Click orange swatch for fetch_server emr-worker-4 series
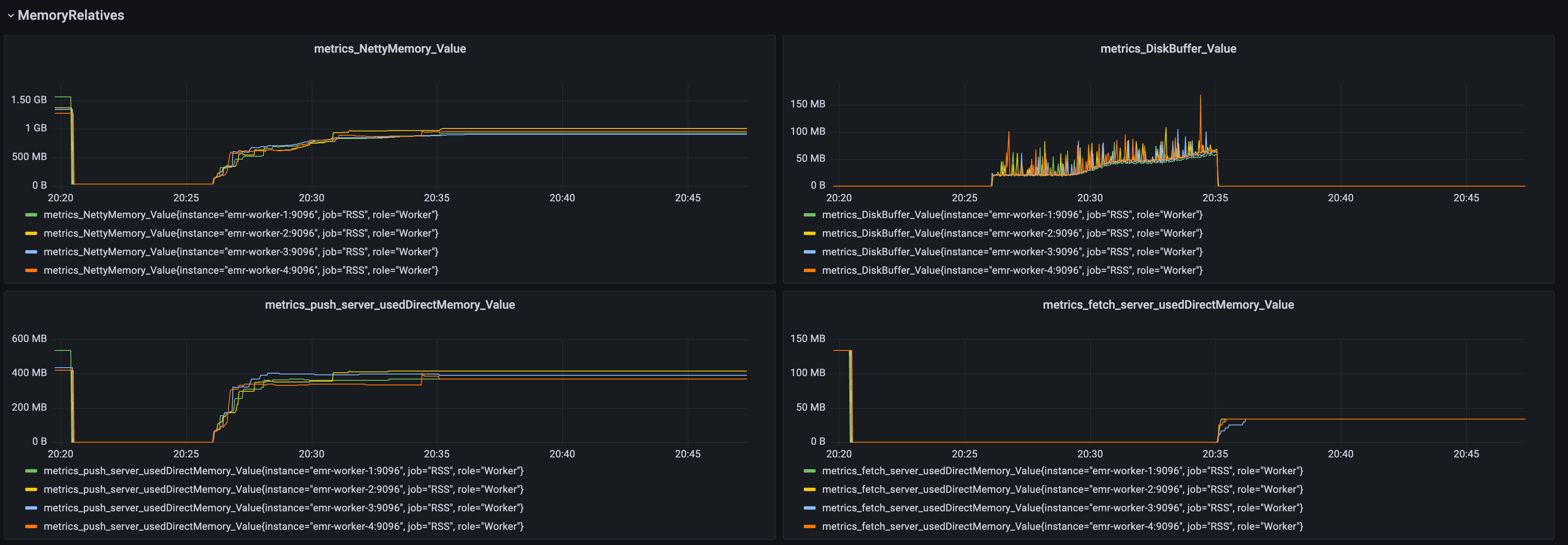Viewport: 1568px width, 545px height. coord(810,526)
